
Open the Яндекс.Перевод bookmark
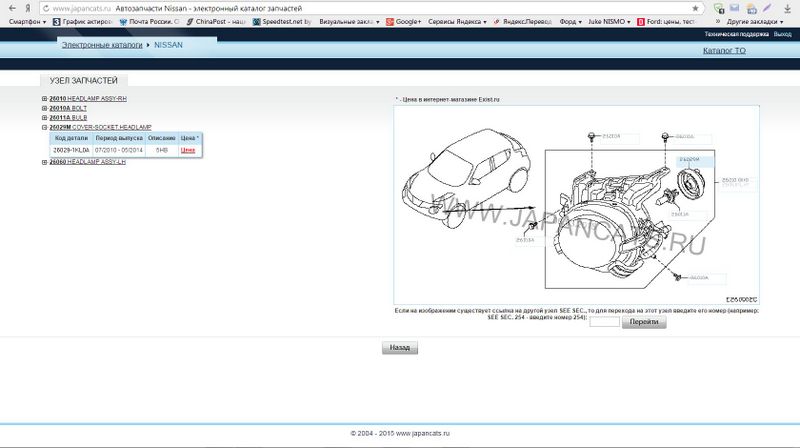pyautogui.click(x=522, y=21)
